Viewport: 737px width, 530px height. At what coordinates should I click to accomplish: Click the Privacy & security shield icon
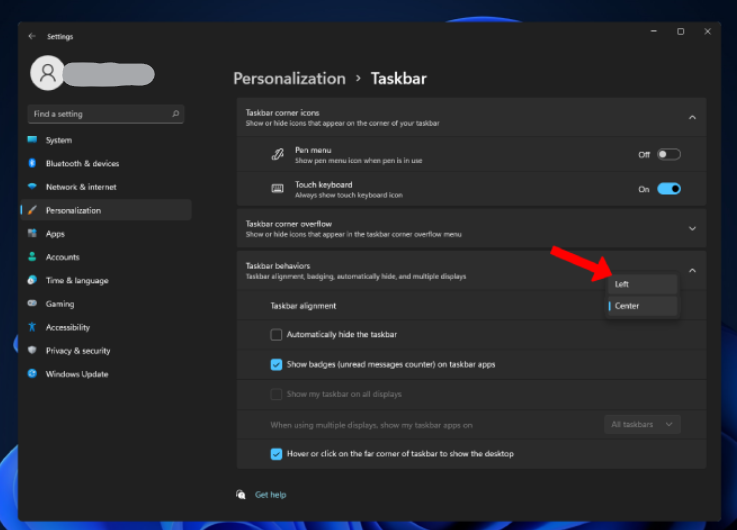coord(32,350)
